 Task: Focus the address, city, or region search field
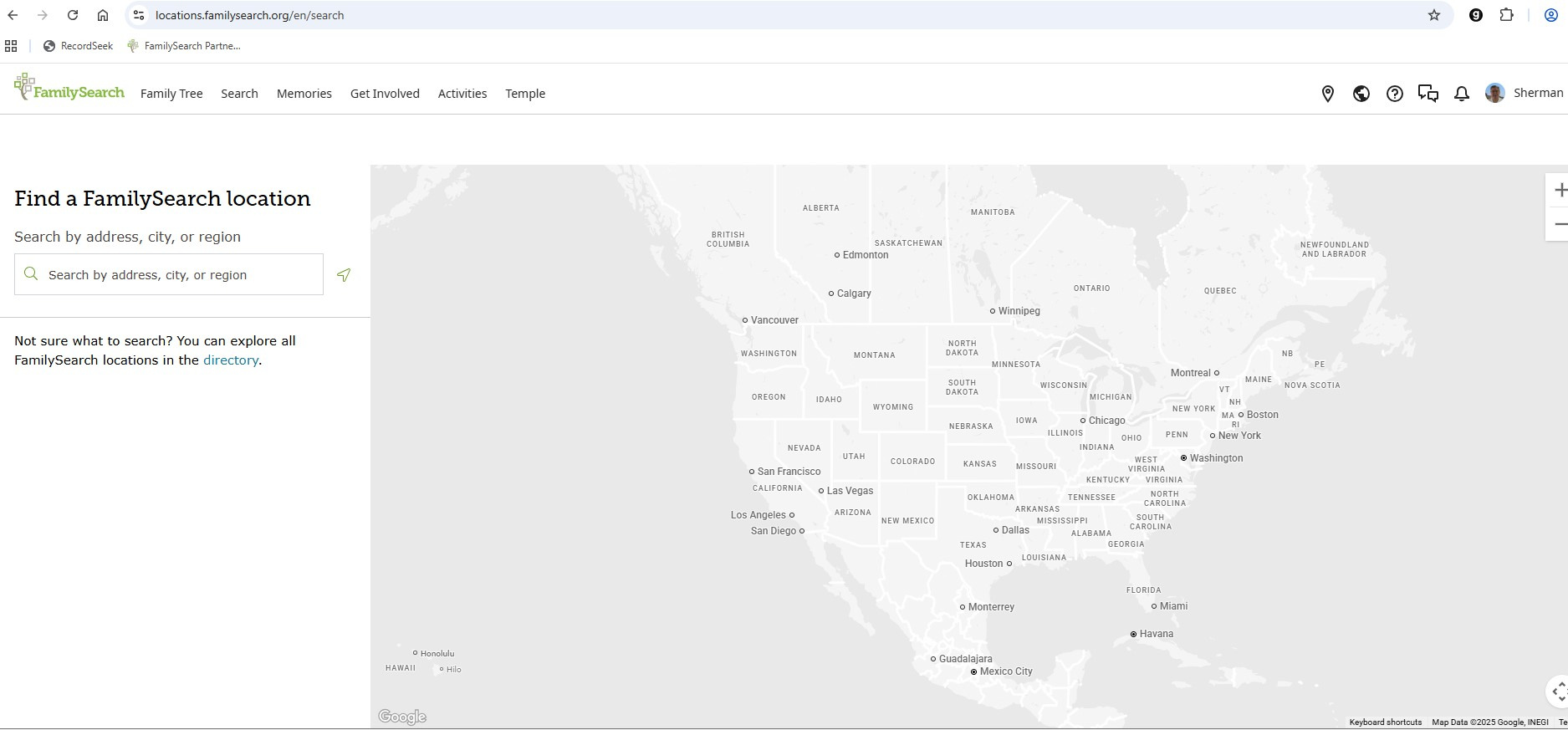click(x=169, y=274)
